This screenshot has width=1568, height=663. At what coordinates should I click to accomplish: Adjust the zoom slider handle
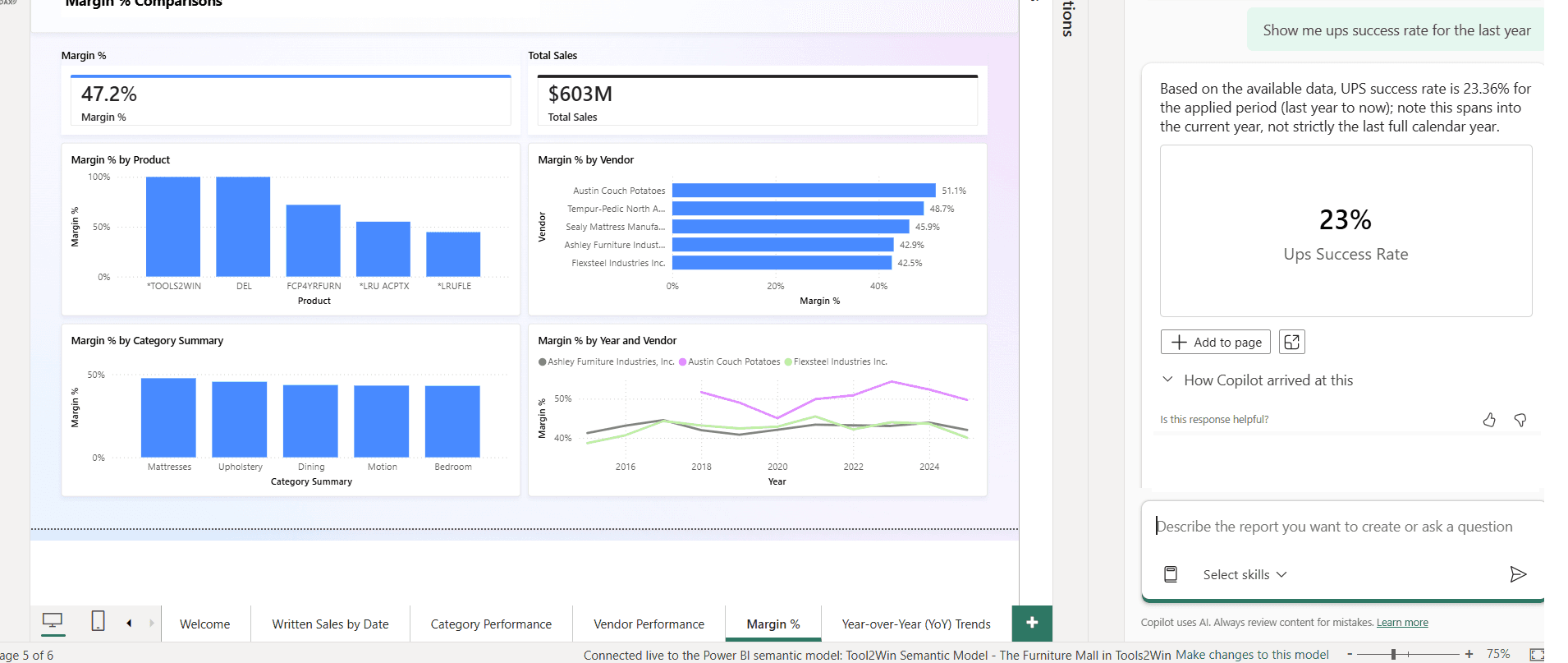(1393, 654)
